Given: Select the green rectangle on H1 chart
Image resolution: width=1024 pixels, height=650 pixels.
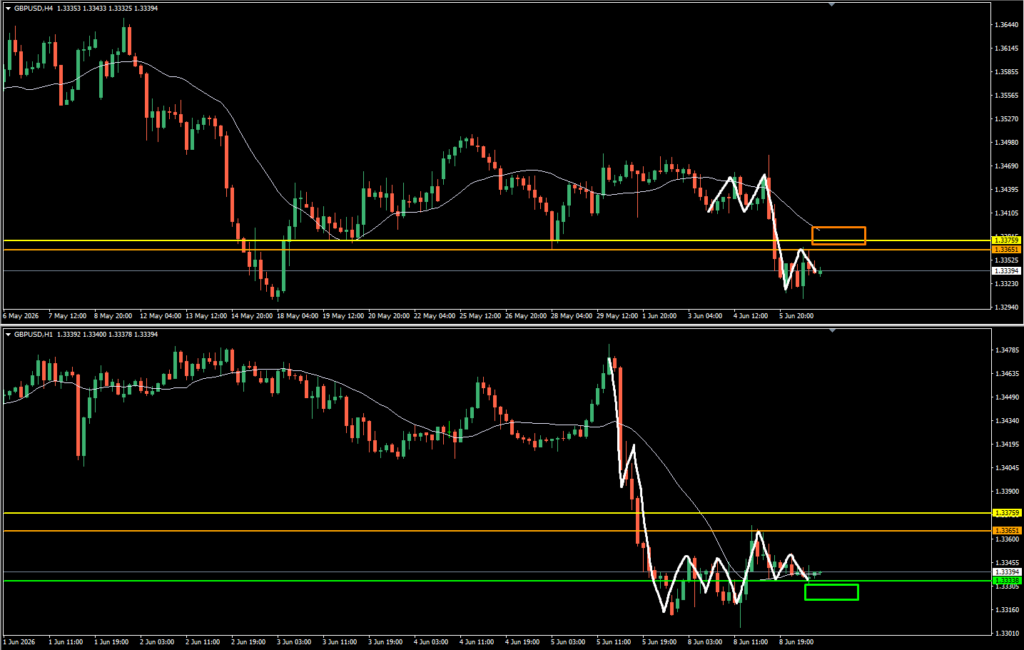Looking at the screenshot, I should pyautogui.click(x=831, y=593).
